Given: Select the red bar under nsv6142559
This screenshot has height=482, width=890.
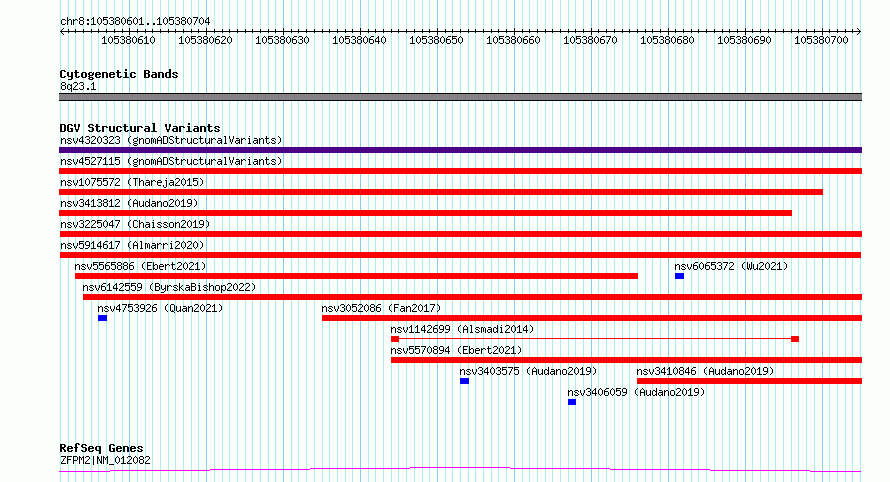Looking at the screenshot, I should (472, 297).
